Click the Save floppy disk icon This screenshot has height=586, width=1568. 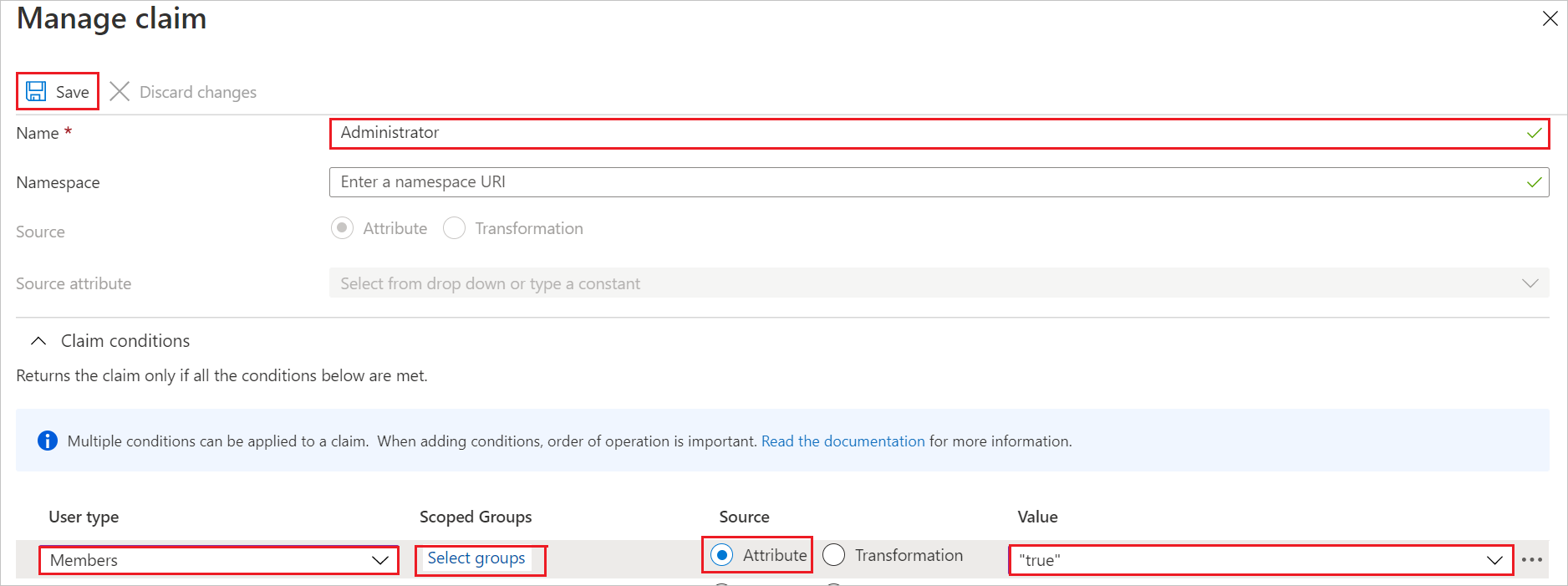[36, 91]
